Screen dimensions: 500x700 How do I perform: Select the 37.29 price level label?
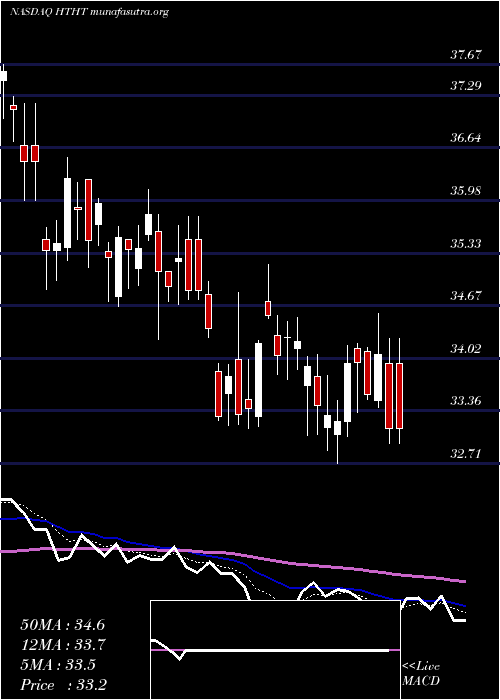pyautogui.click(x=465, y=85)
